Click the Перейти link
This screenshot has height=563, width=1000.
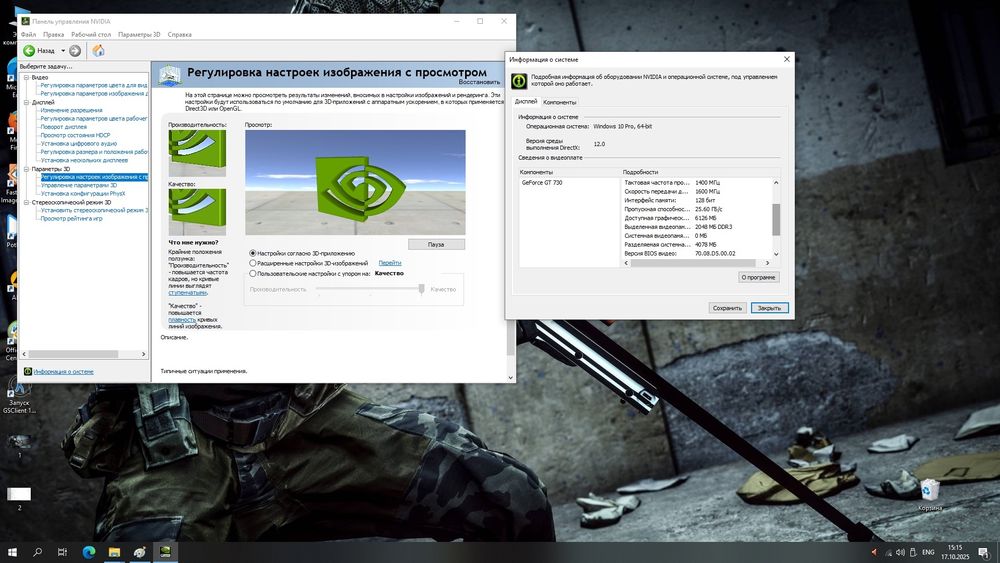(x=390, y=263)
